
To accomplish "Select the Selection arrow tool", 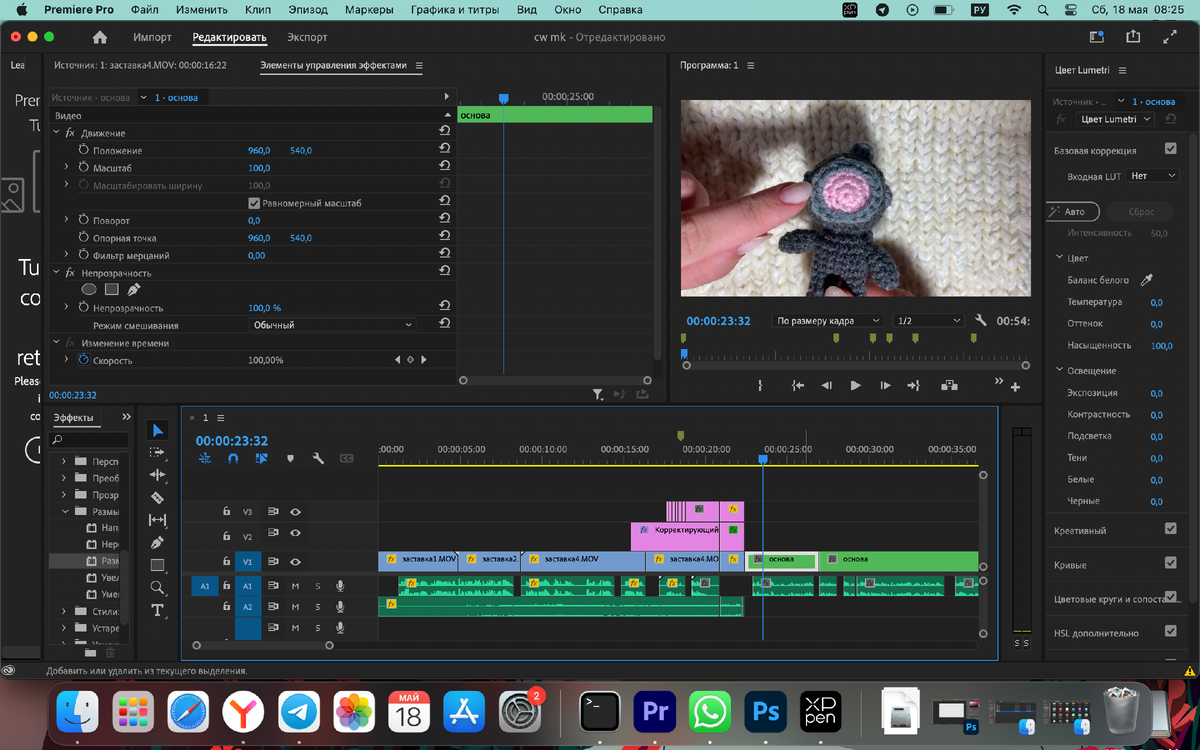I will tap(157, 430).
